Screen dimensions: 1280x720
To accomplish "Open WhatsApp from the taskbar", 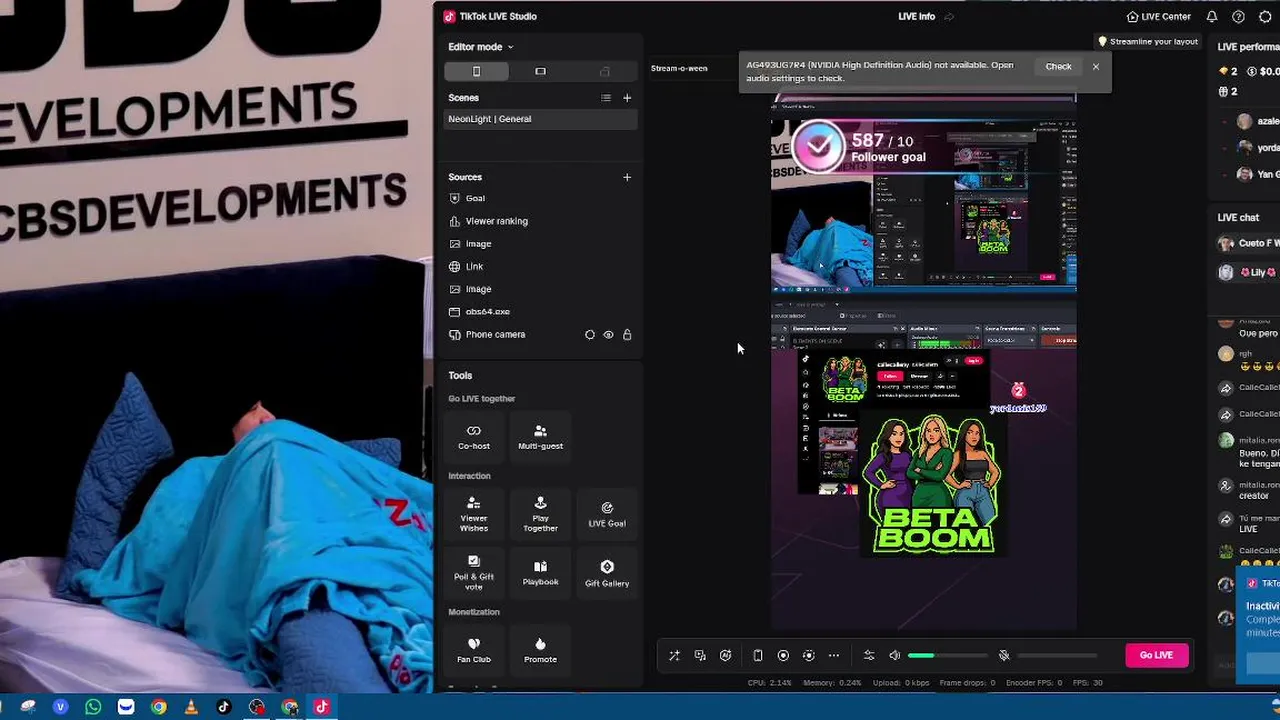I will (93, 707).
